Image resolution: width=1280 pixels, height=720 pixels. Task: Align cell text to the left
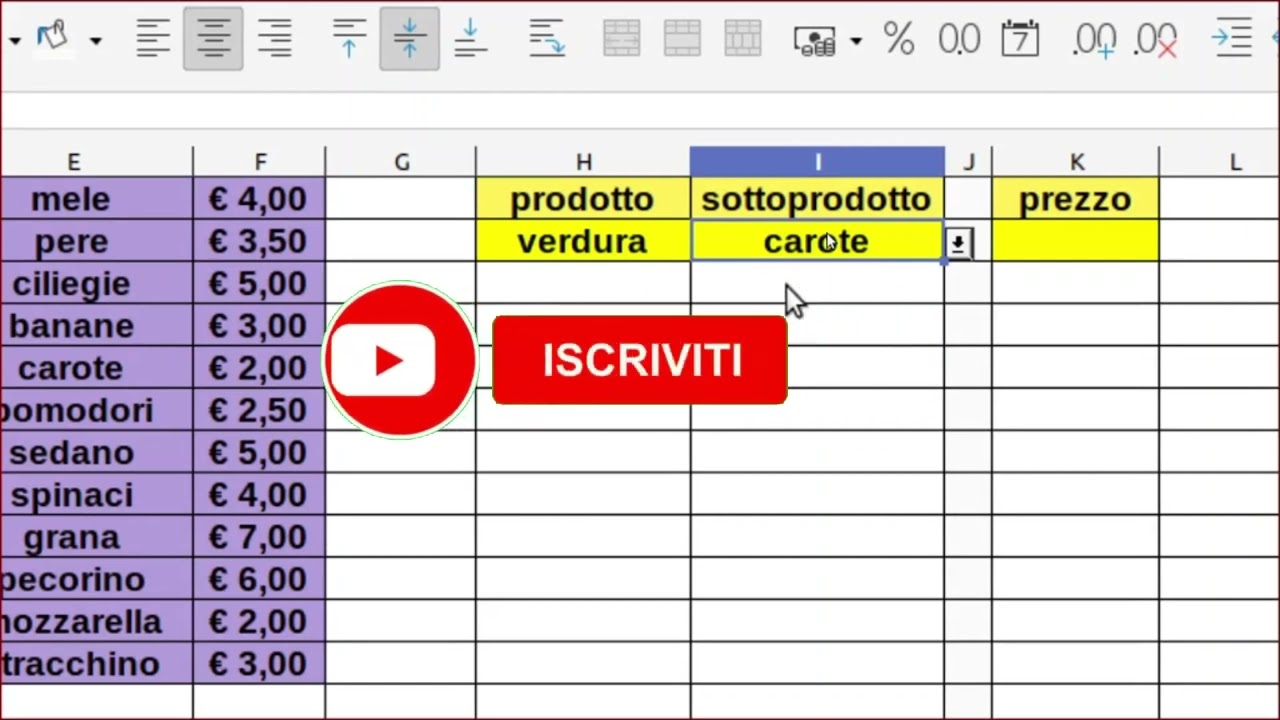pyautogui.click(x=153, y=39)
